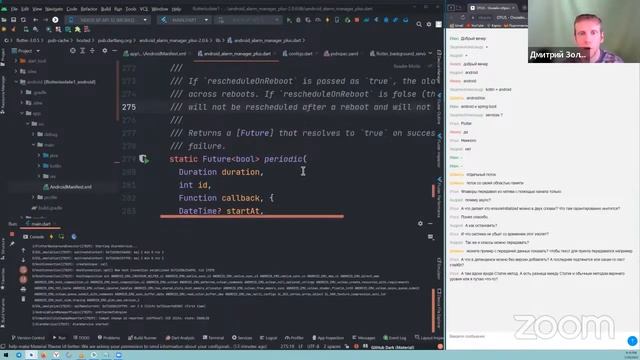
Task: Click the up arrow in Run console
Action: coord(23,250)
